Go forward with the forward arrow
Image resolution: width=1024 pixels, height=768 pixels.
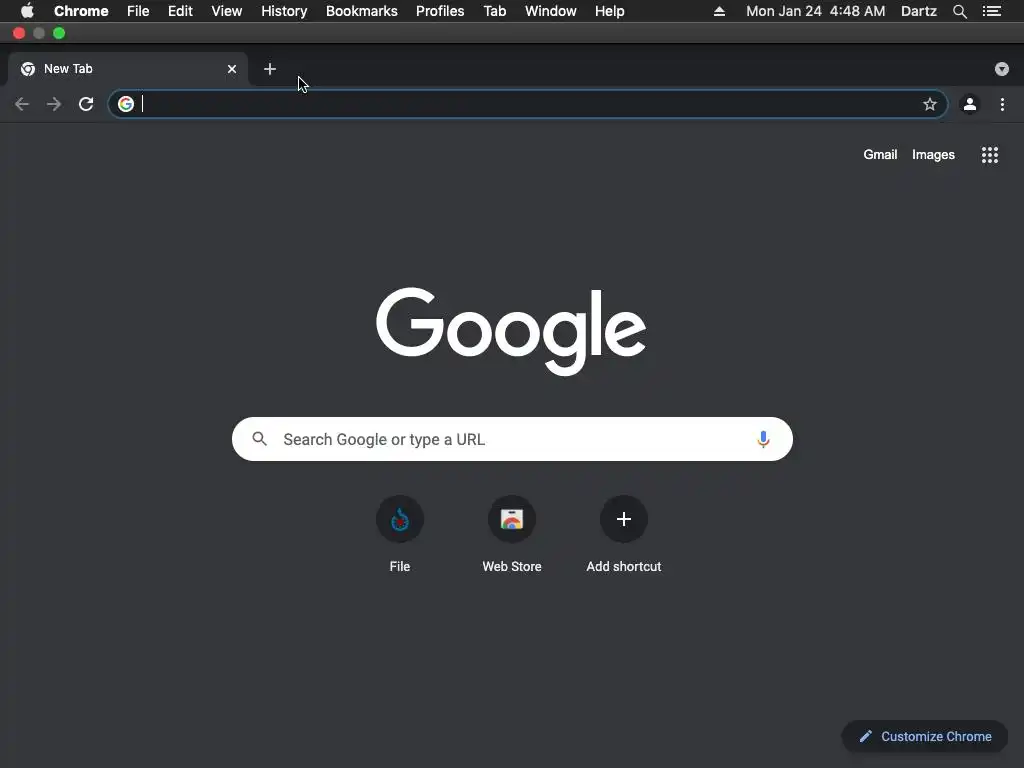pyautogui.click(x=54, y=104)
